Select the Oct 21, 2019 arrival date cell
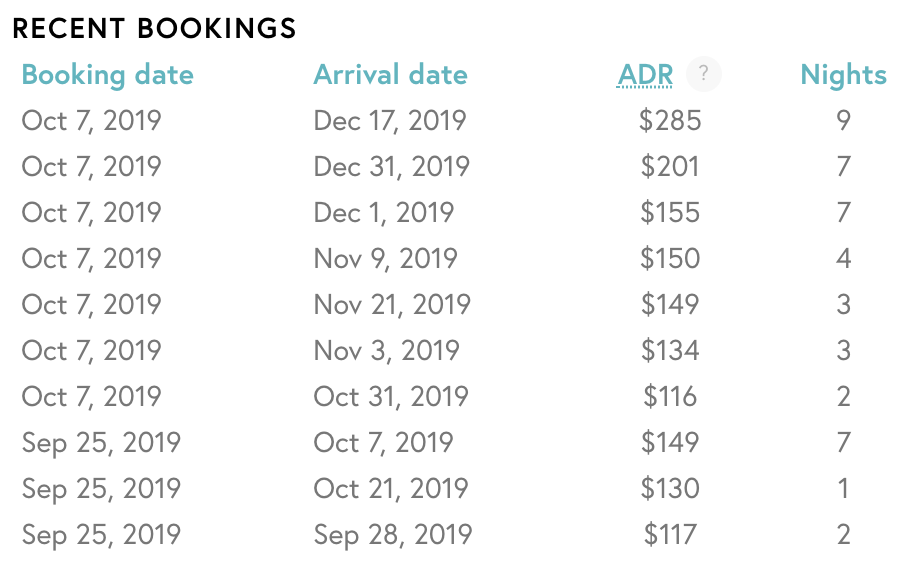The height and width of the screenshot is (578, 900). tap(391, 488)
